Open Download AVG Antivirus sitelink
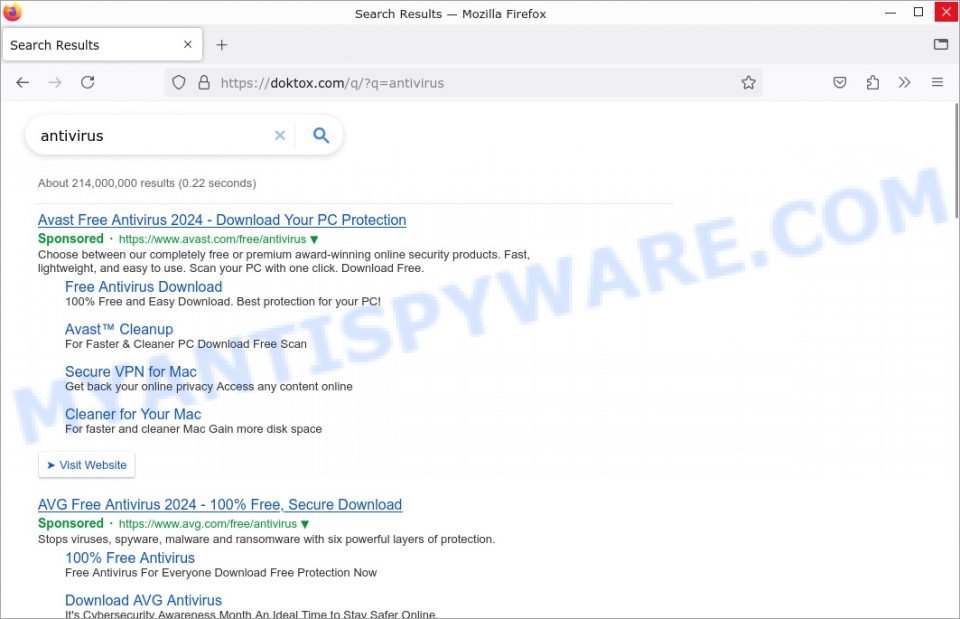960x619 pixels. [x=143, y=600]
